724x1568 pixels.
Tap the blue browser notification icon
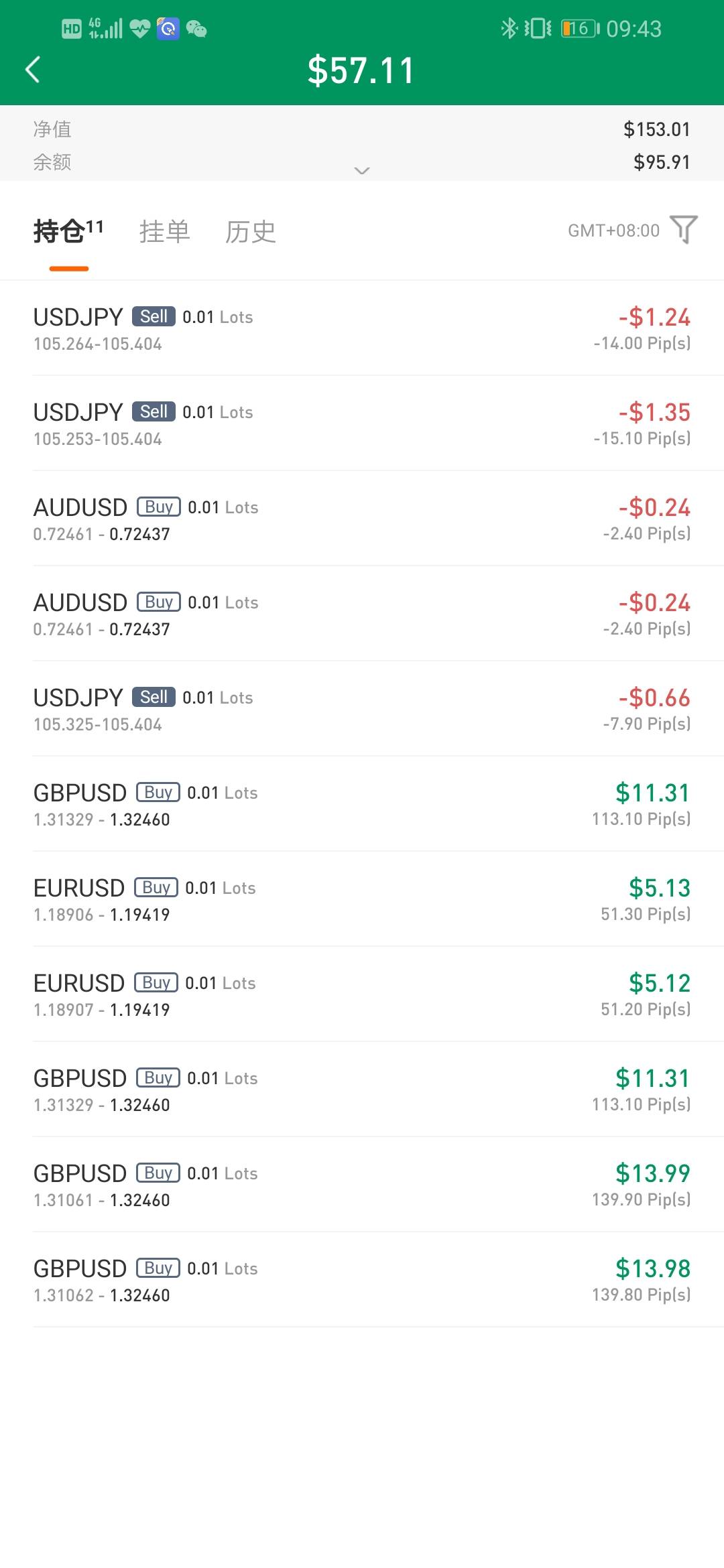[x=168, y=29]
